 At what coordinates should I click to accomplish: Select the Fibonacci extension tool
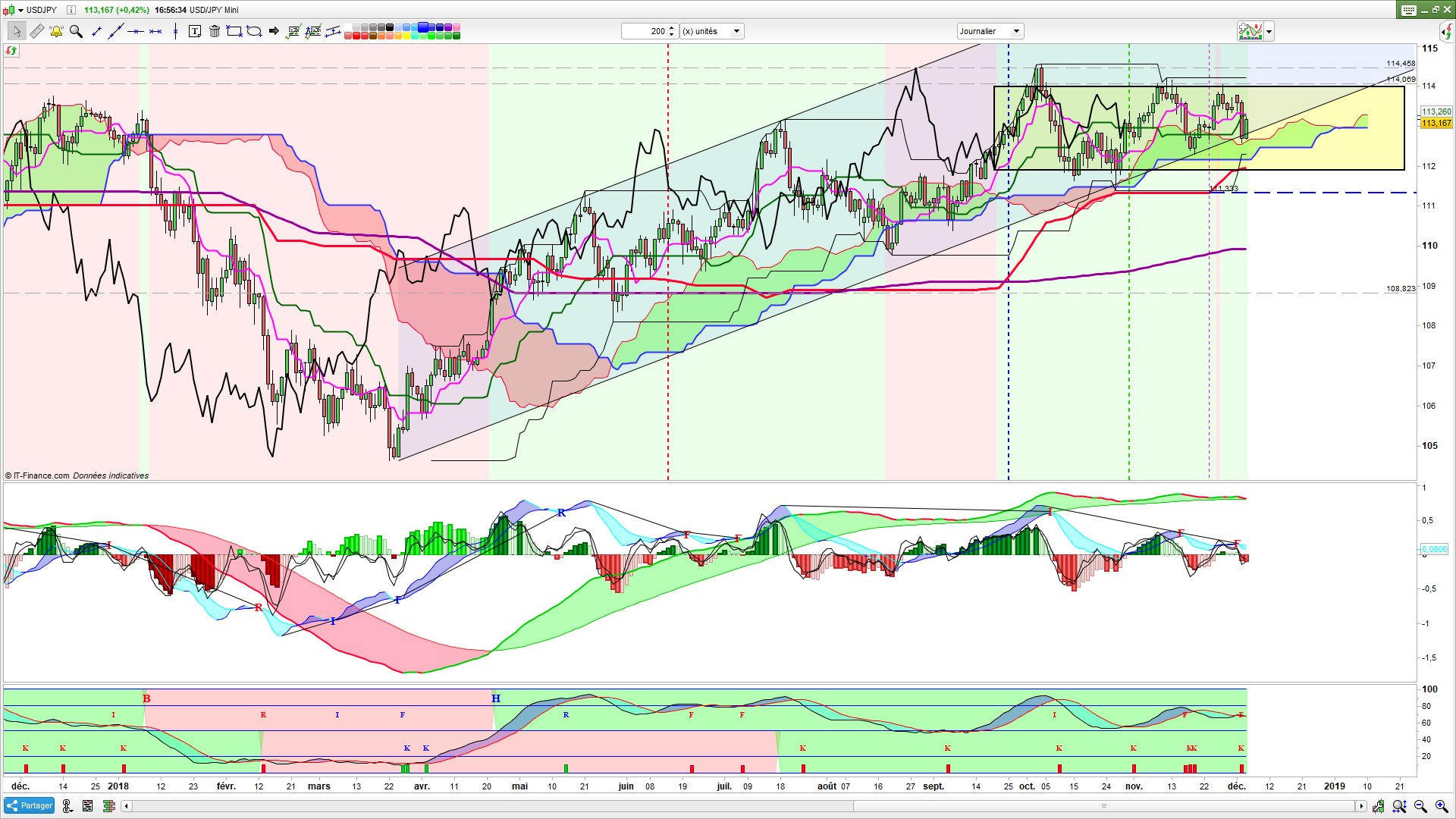point(313,31)
